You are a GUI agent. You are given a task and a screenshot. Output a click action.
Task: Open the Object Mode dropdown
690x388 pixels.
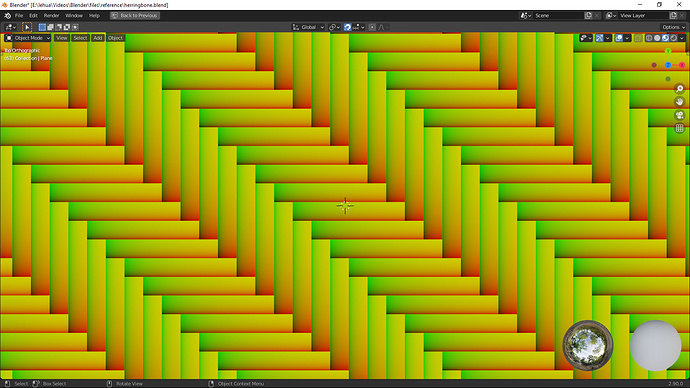click(28, 38)
